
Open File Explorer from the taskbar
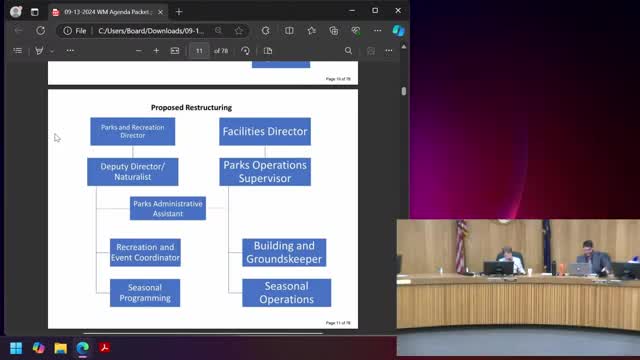click(x=60, y=348)
